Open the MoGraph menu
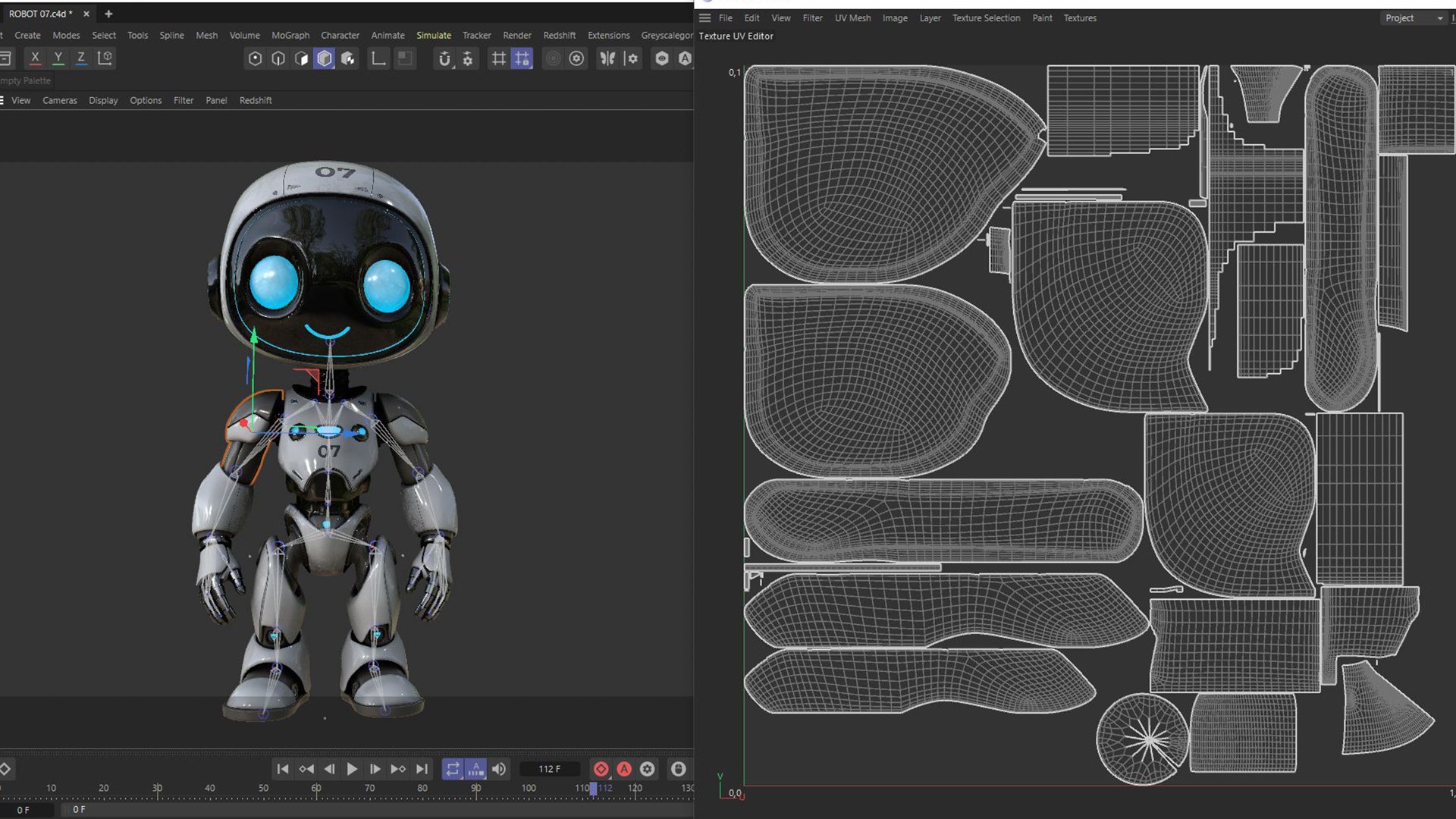This screenshot has width=1456, height=819. click(x=290, y=35)
